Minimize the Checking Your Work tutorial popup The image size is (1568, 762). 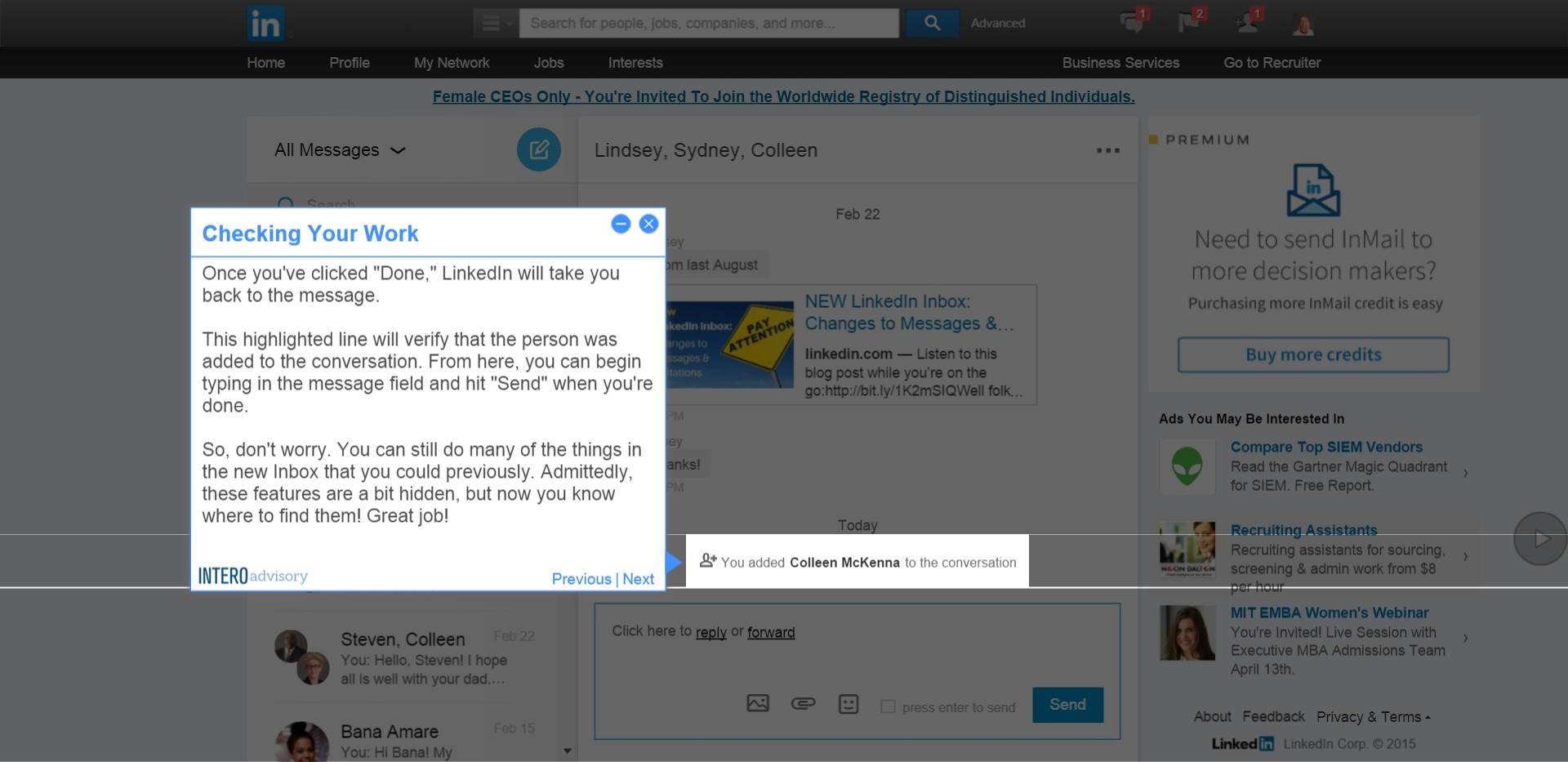tap(621, 224)
